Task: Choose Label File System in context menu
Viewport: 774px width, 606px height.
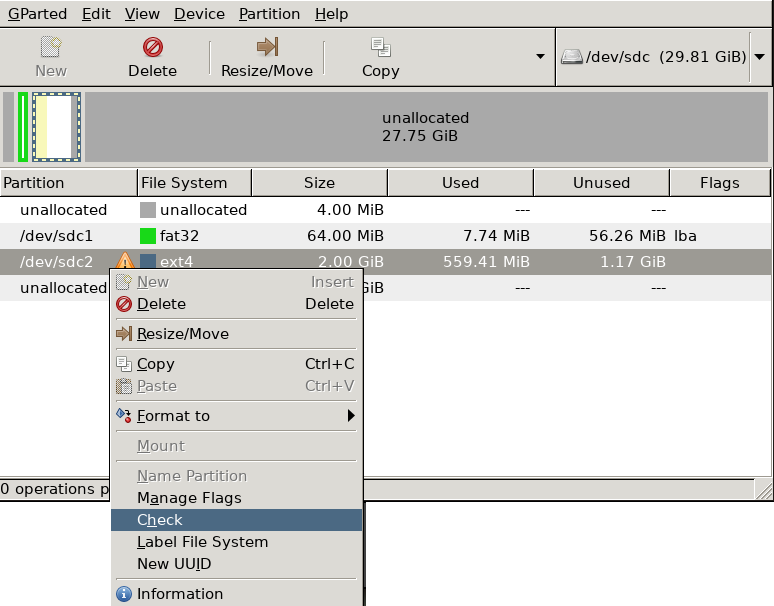Action: coord(236,542)
